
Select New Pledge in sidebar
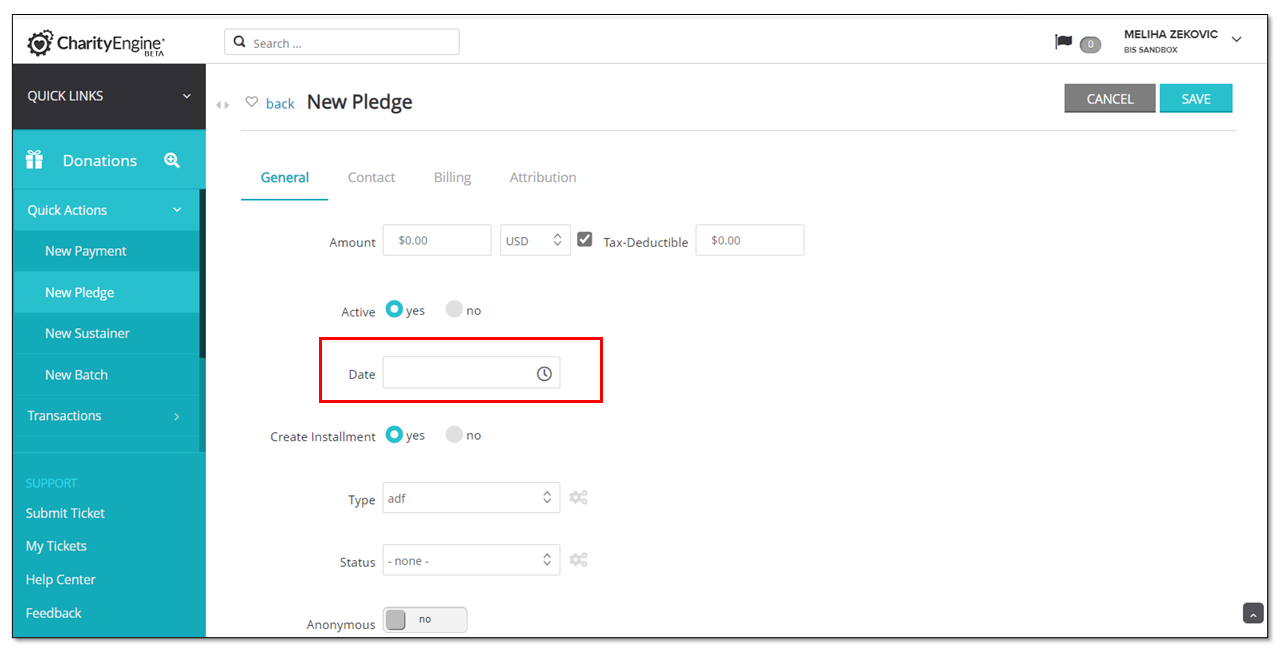coord(106,292)
